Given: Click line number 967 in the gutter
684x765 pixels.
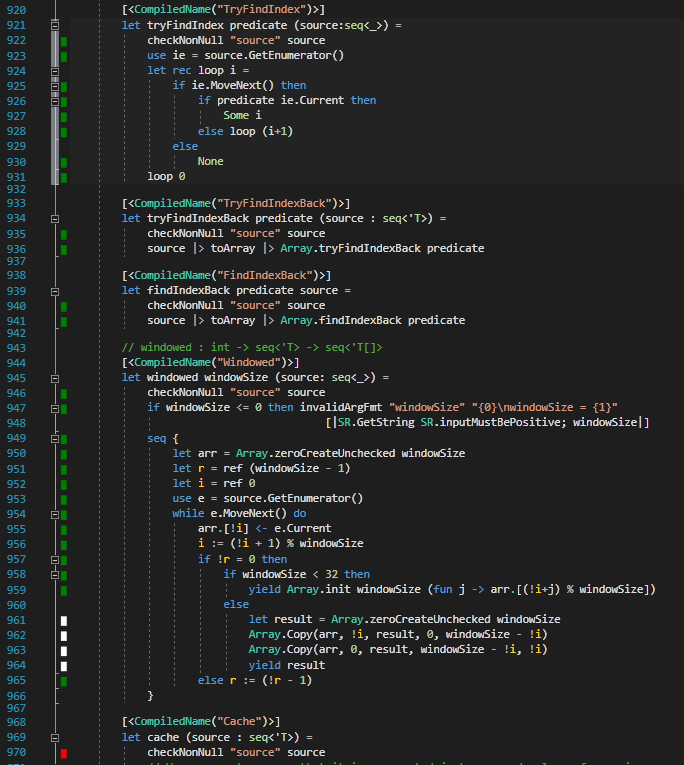Looking at the screenshot, I should tap(16, 708).
